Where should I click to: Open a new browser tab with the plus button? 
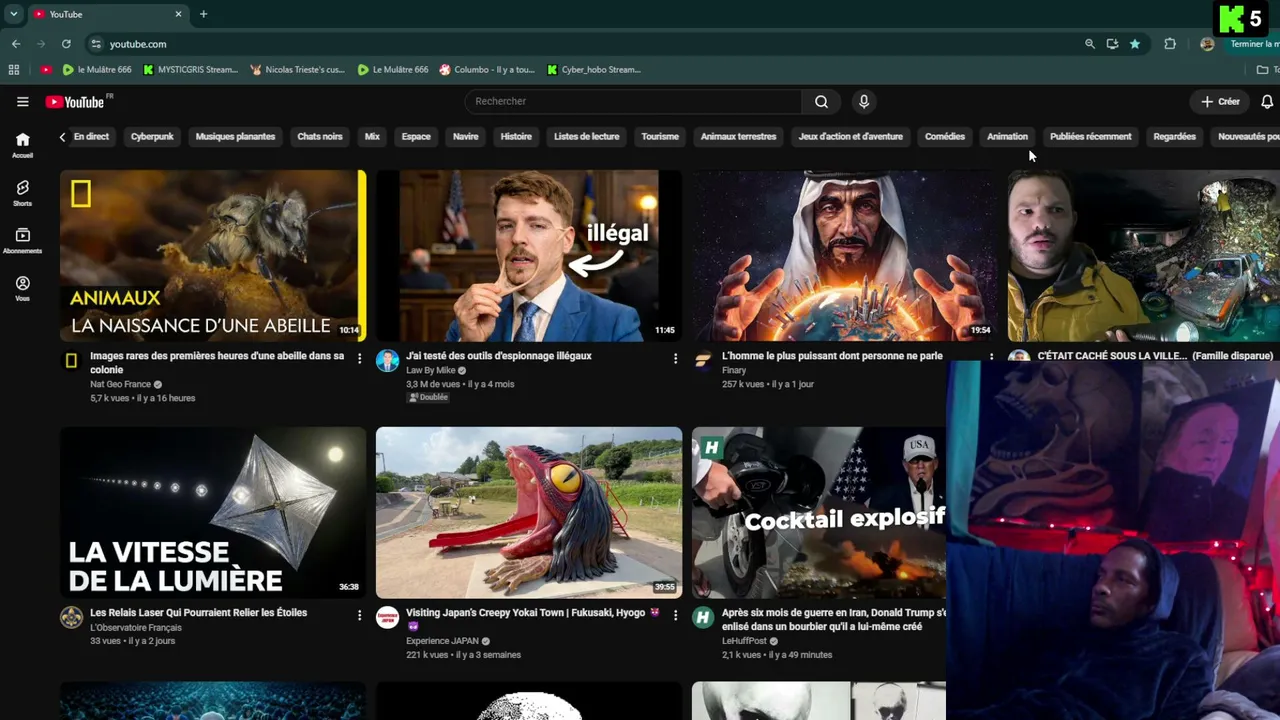tap(203, 14)
